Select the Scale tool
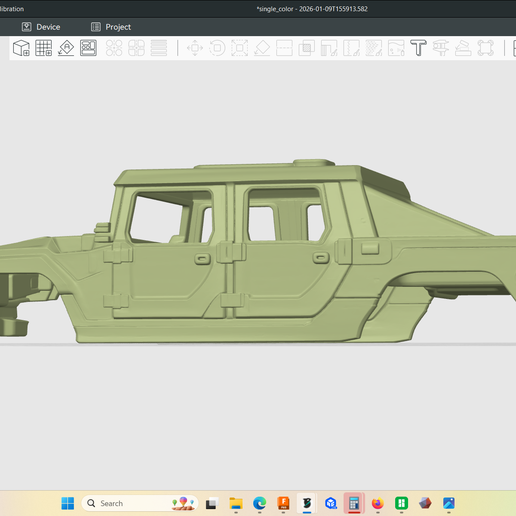 (x=240, y=48)
